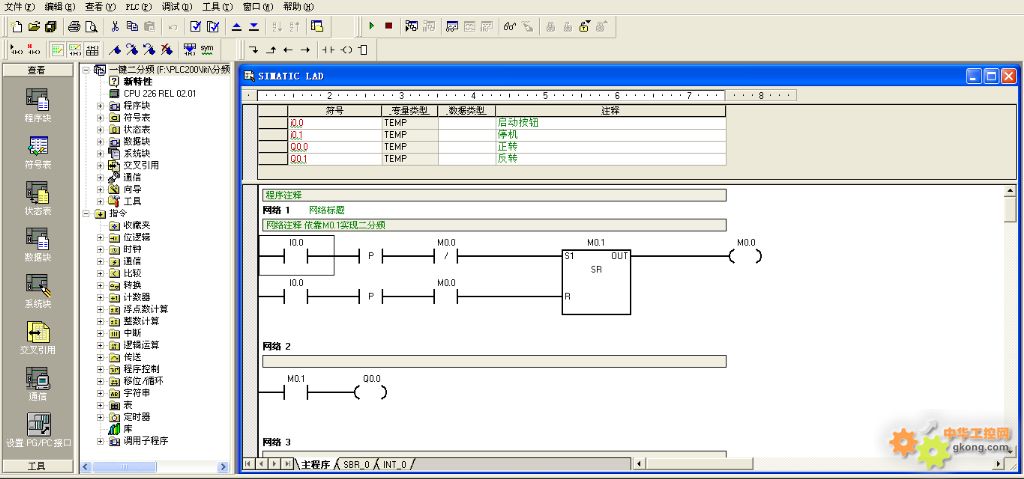Expand the 调用子程序 tree node
The image size is (1024, 479).
(x=100, y=441)
